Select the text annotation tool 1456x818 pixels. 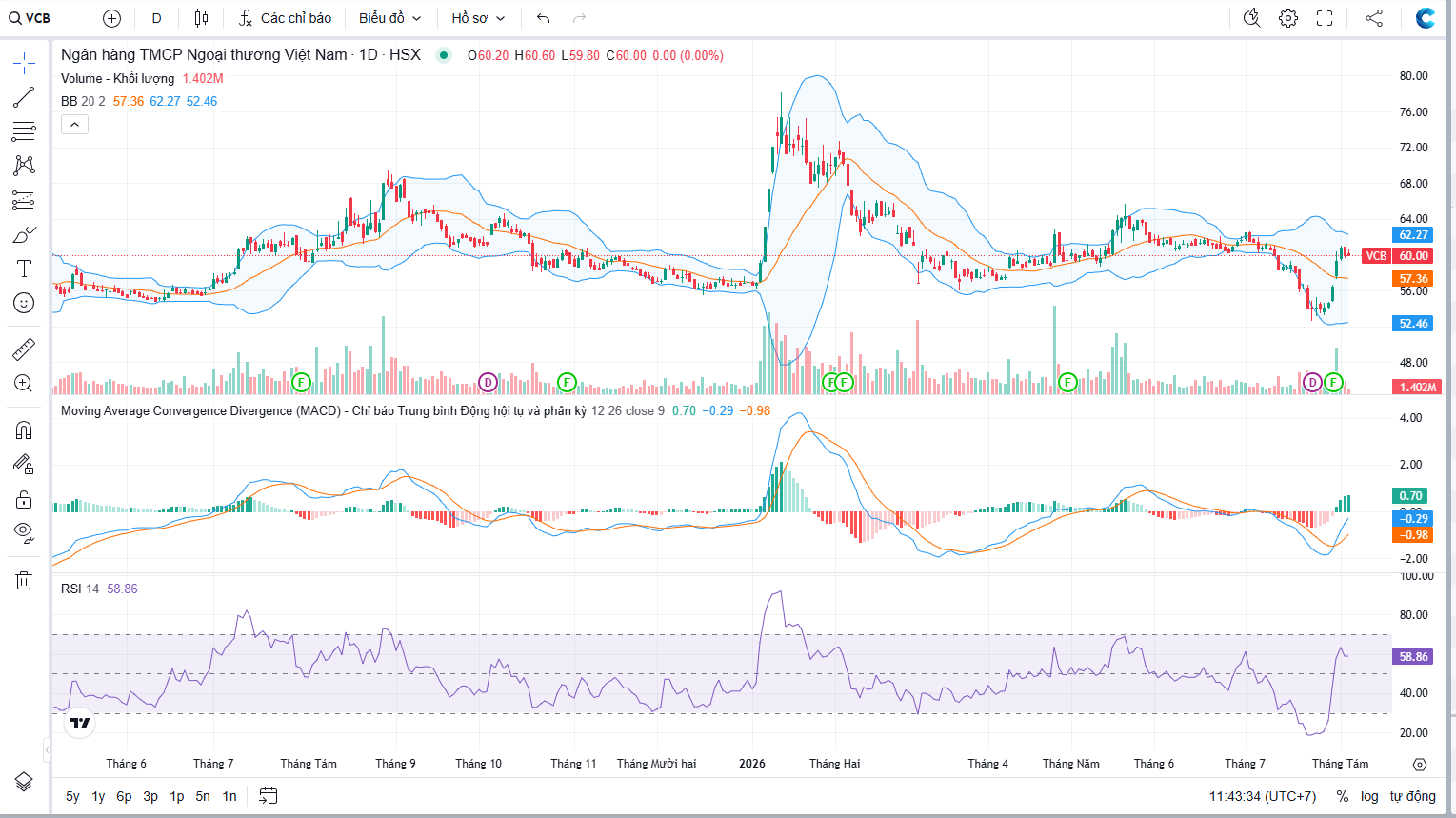coord(24,269)
